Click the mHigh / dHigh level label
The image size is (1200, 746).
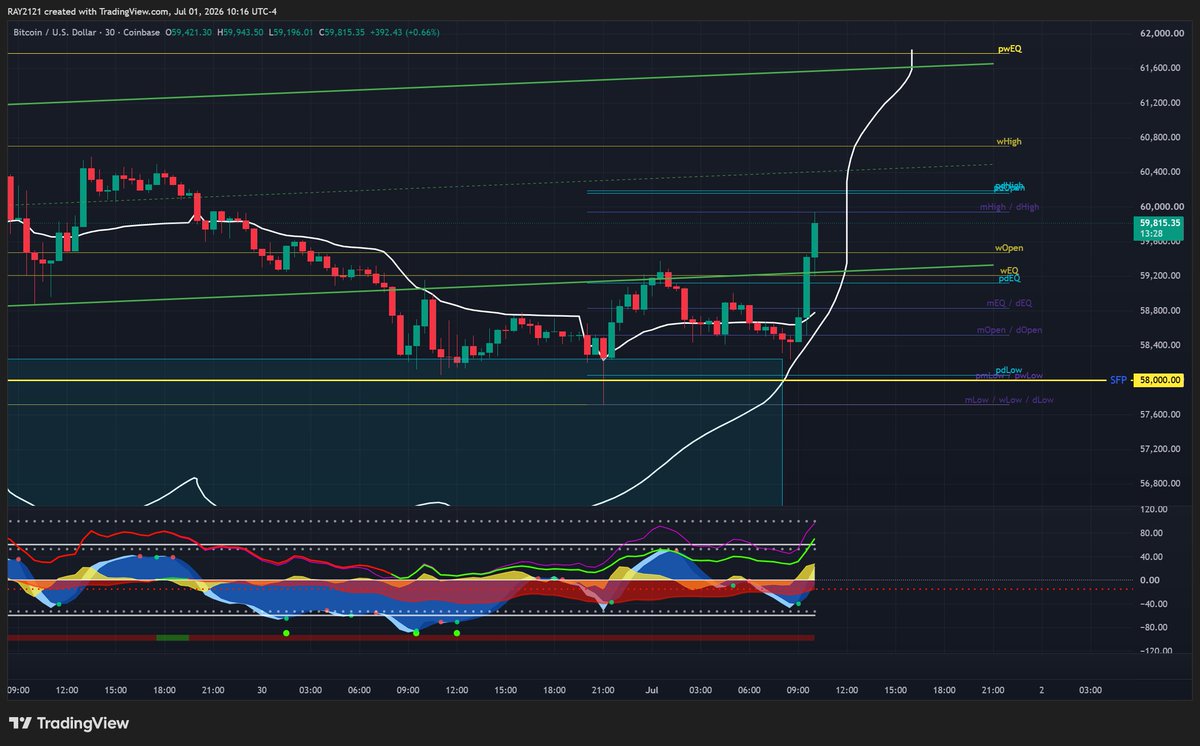coord(1009,206)
